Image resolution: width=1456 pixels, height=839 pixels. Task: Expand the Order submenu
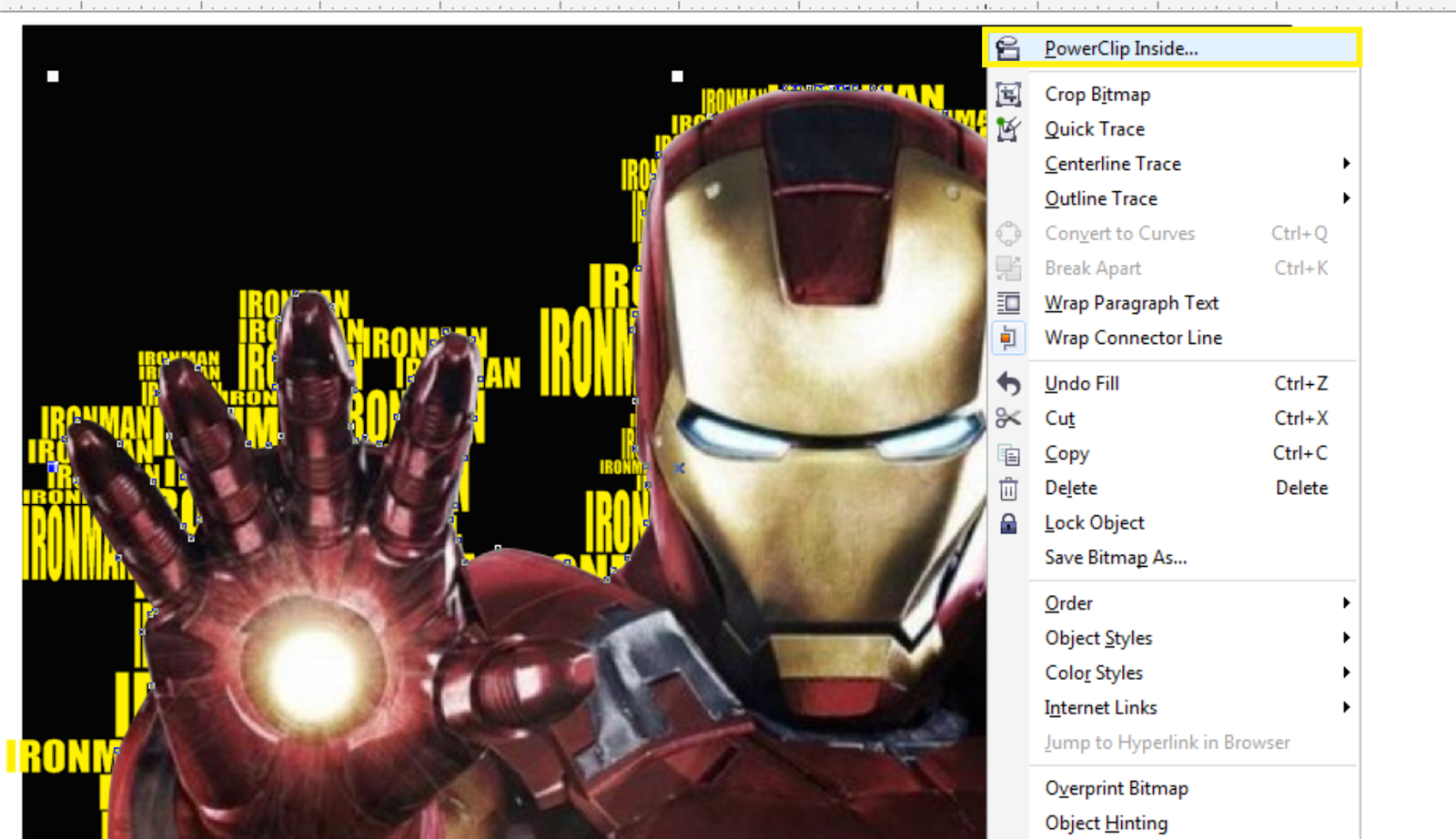[x=1068, y=602]
